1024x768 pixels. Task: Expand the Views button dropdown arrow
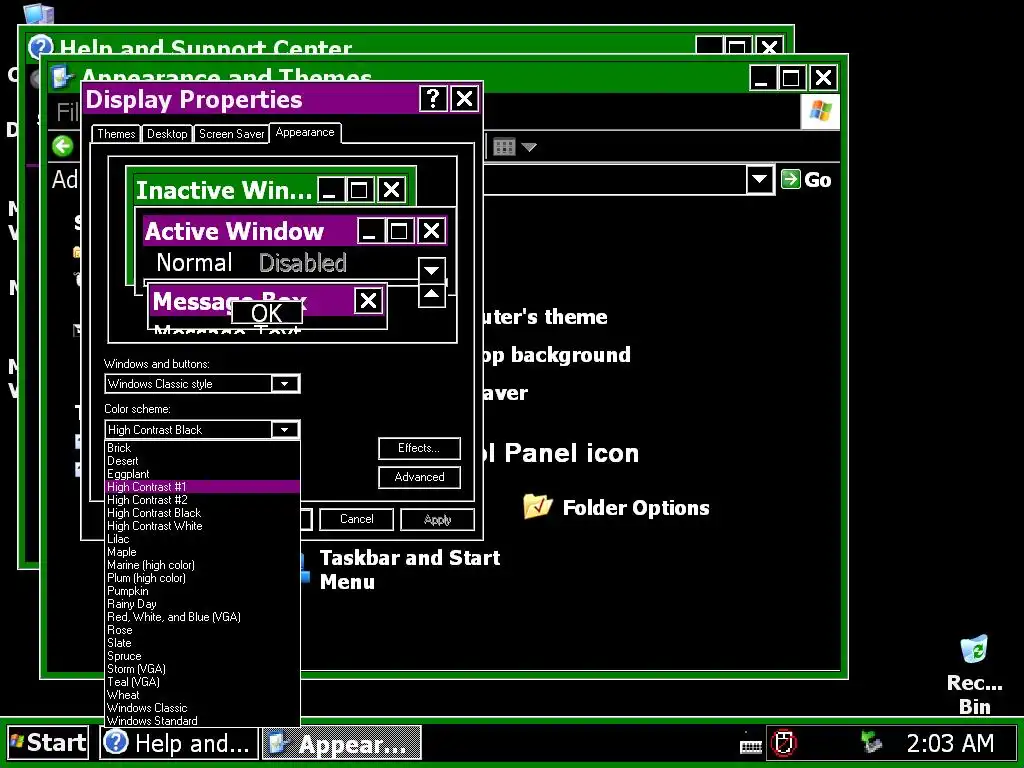pos(530,147)
